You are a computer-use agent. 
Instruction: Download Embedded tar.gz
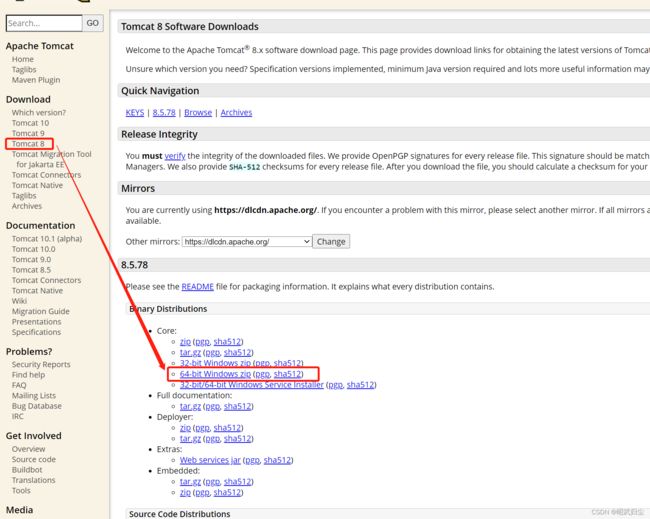click(x=190, y=482)
